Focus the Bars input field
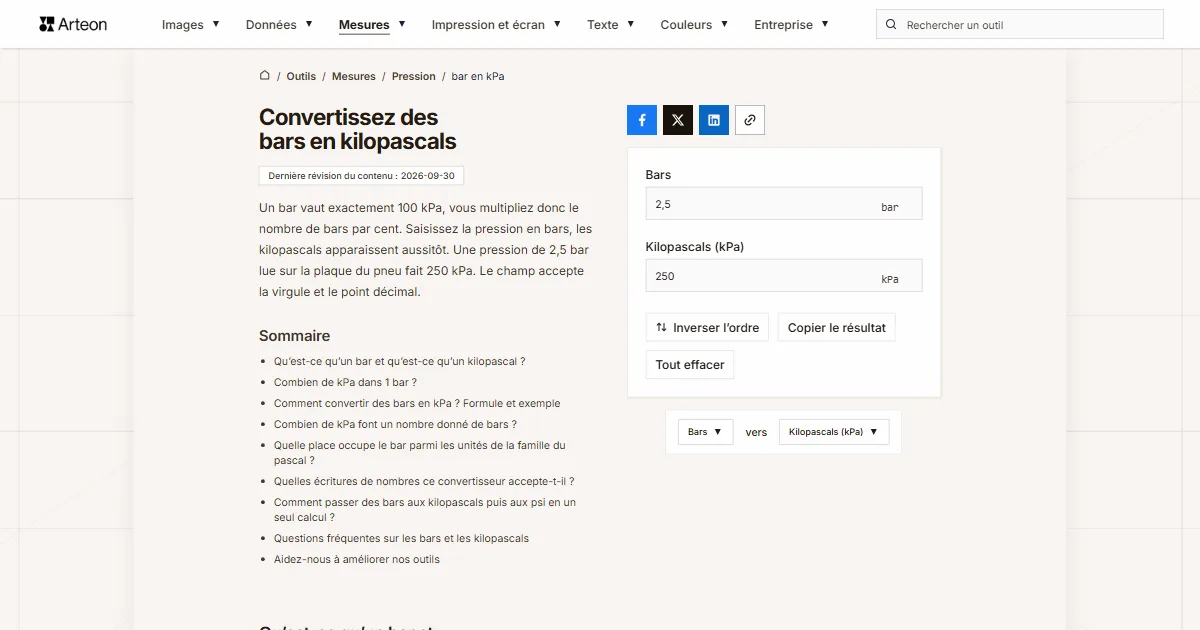 pos(784,204)
